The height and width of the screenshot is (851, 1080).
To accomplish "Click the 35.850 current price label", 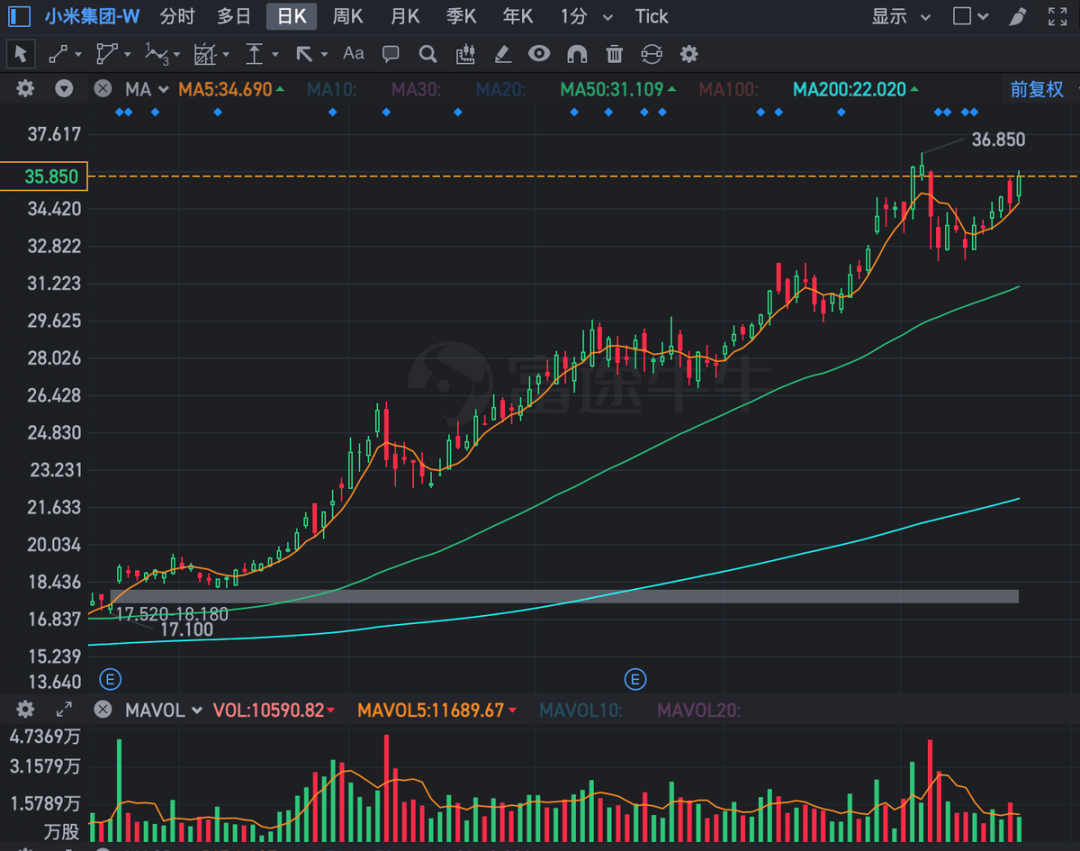I will [x=44, y=176].
